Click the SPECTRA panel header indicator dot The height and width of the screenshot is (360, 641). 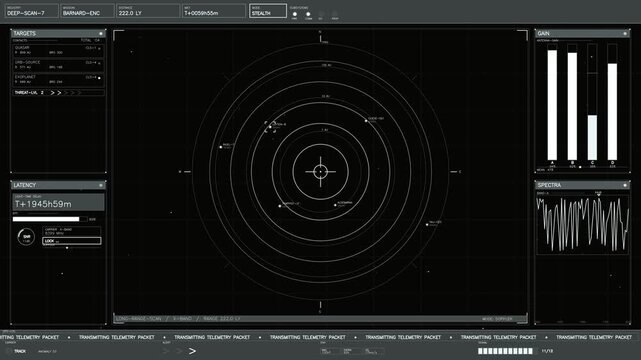[x=625, y=186]
